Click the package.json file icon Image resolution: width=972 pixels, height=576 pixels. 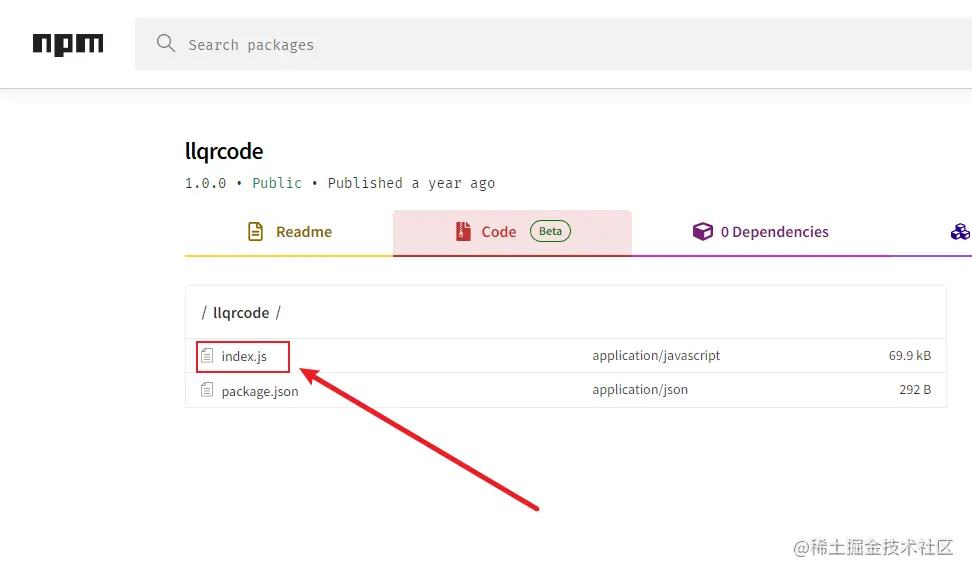click(x=207, y=390)
